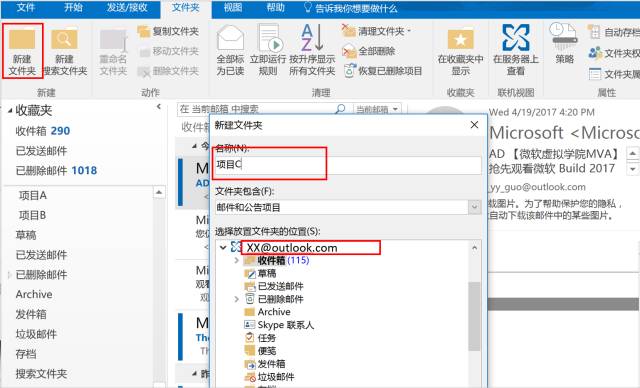
Task: Open 搜索文件夹 (Search Folders) in folder pane
Action: [41, 374]
